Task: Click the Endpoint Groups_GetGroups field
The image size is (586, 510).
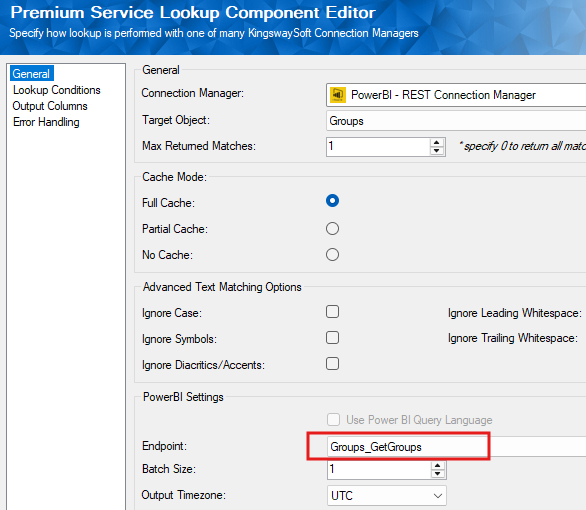Action: click(456, 447)
